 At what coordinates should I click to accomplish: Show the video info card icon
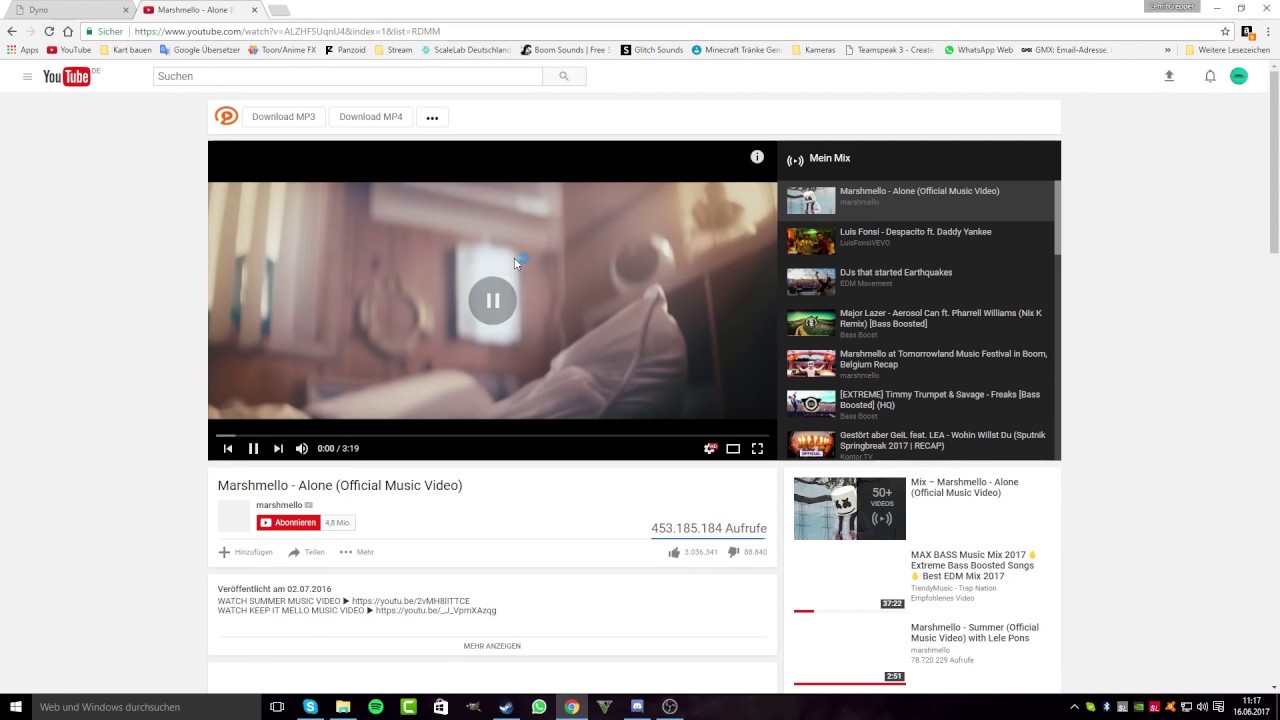pyautogui.click(x=757, y=157)
